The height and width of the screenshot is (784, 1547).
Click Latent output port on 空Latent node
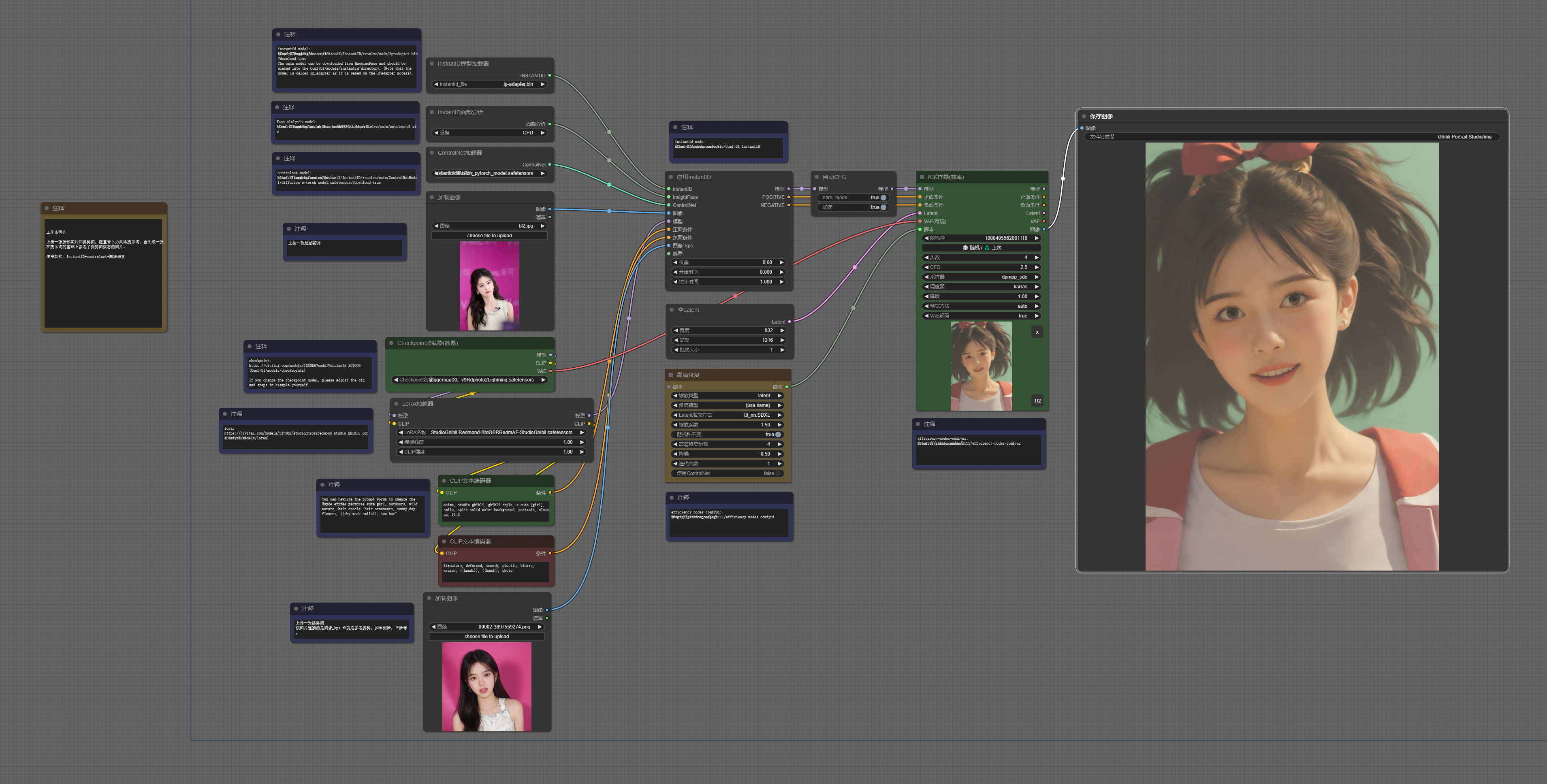pyautogui.click(x=789, y=322)
